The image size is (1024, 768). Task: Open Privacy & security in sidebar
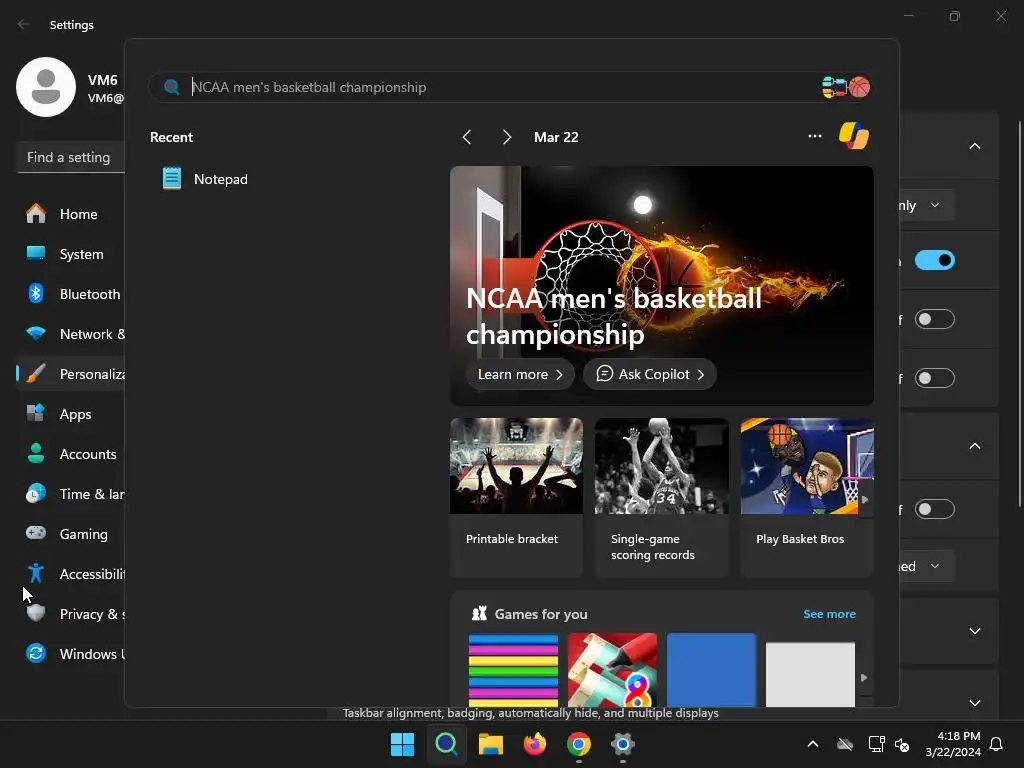pyautogui.click(x=71, y=614)
